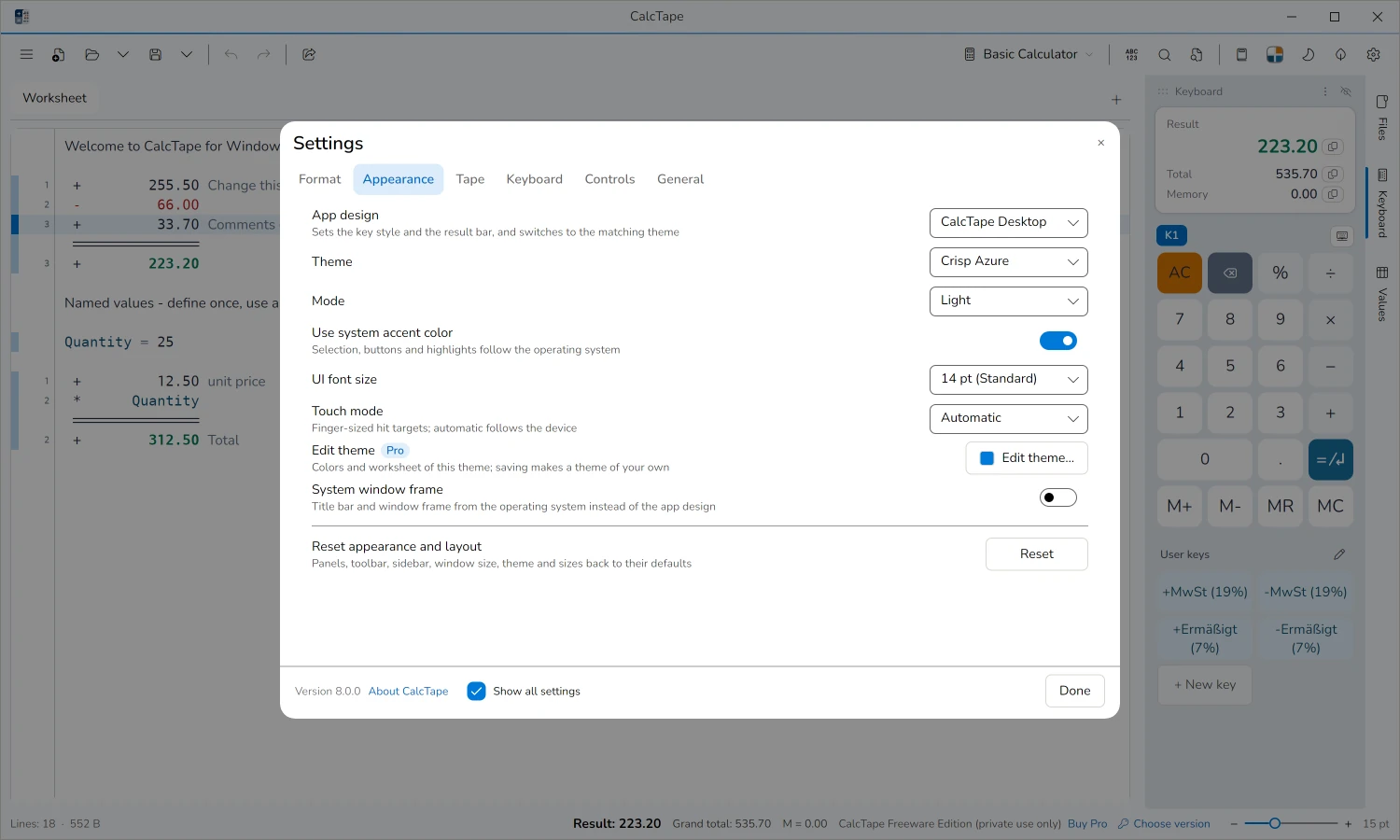The height and width of the screenshot is (840, 1400).
Task: Click the ABC 123 toolbar icon
Action: click(1131, 54)
